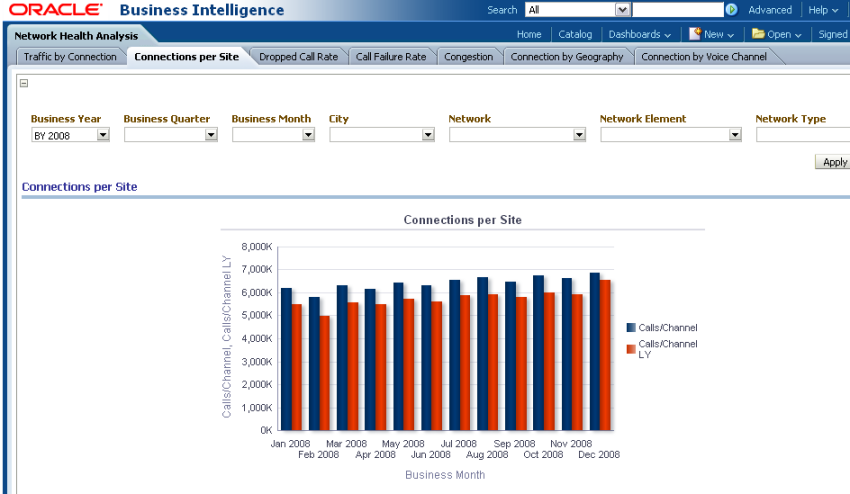The image size is (850, 494).
Task: Click the search text input field
Action: coord(678,10)
